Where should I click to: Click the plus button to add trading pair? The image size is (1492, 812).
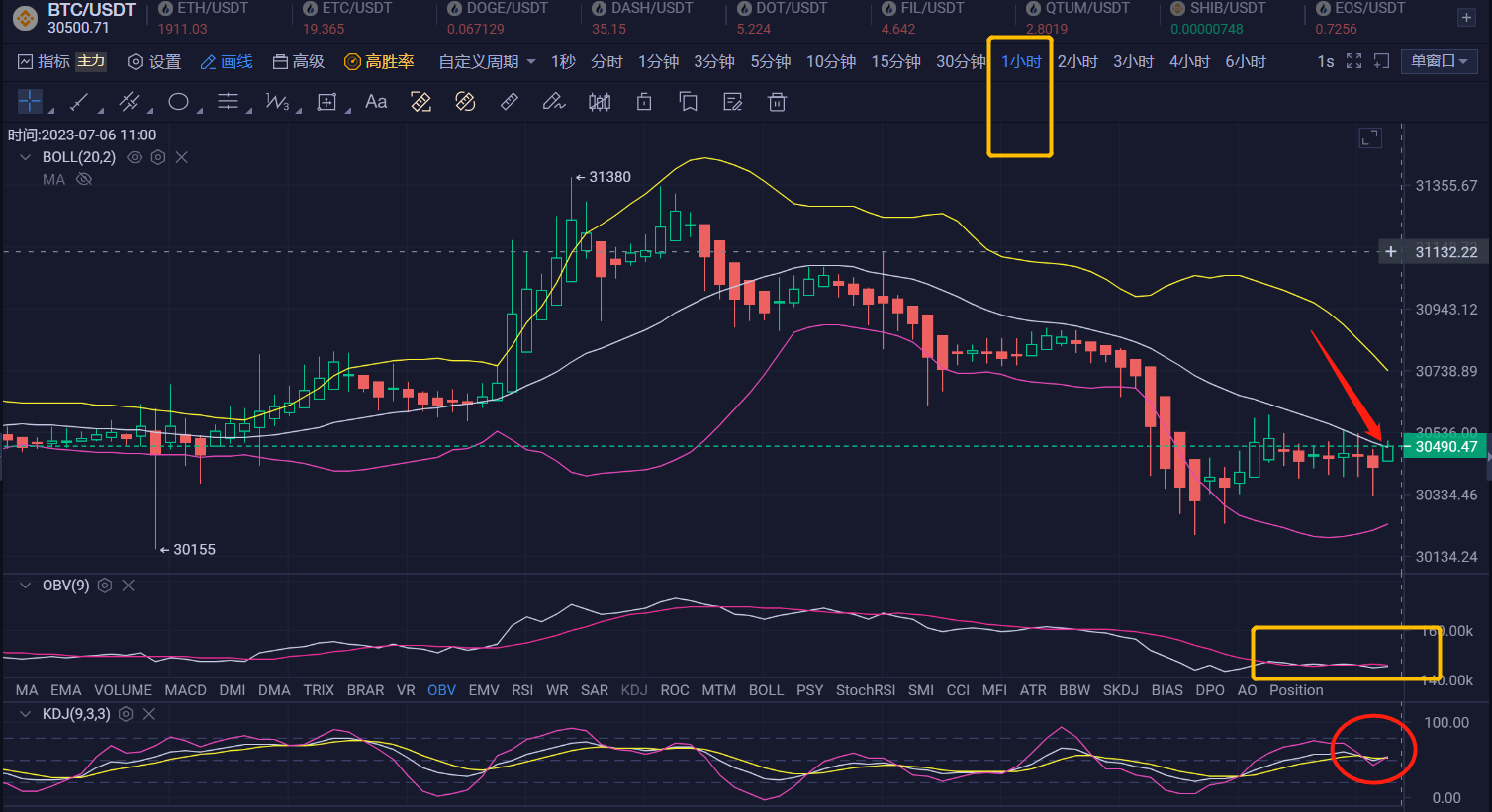[x=1466, y=18]
